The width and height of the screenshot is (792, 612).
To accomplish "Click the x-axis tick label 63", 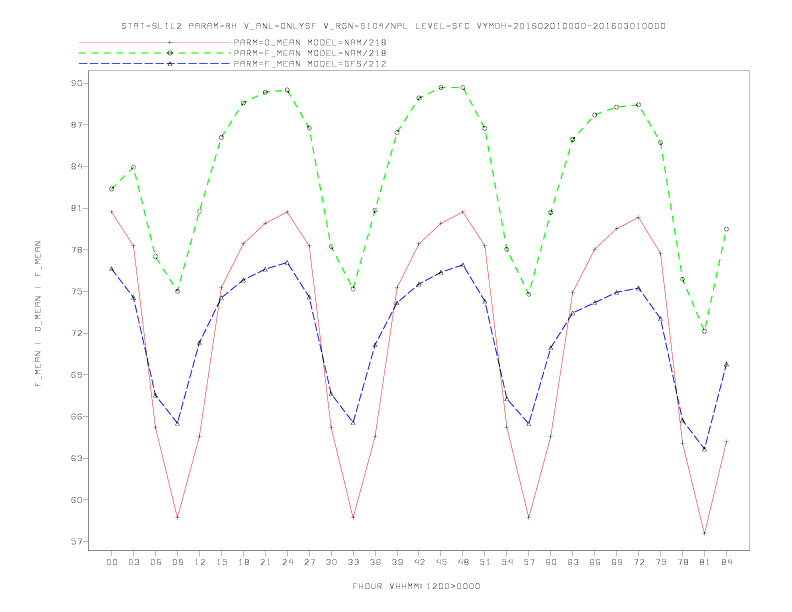I will coord(573,562).
